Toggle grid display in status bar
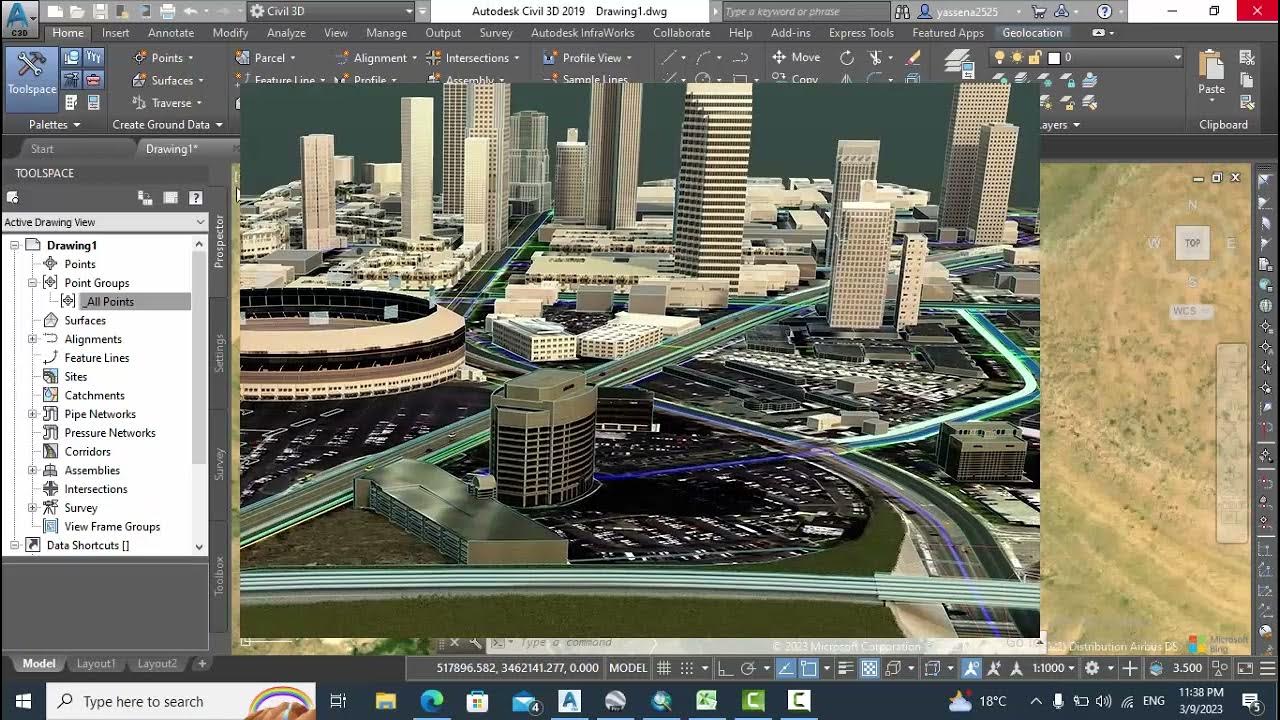This screenshot has width=1280, height=720. [663, 668]
